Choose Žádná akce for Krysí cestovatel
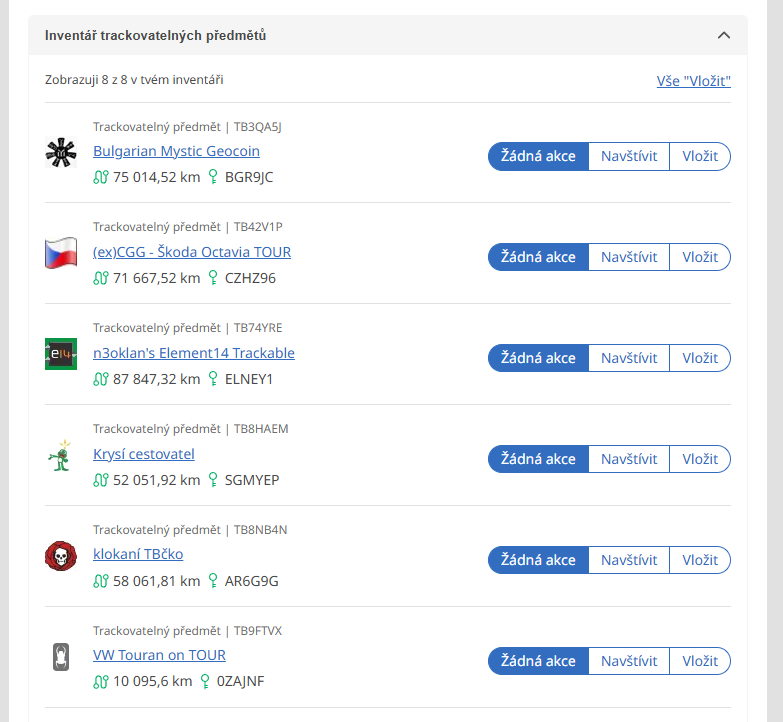The height and width of the screenshot is (722, 783). [538, 459]
